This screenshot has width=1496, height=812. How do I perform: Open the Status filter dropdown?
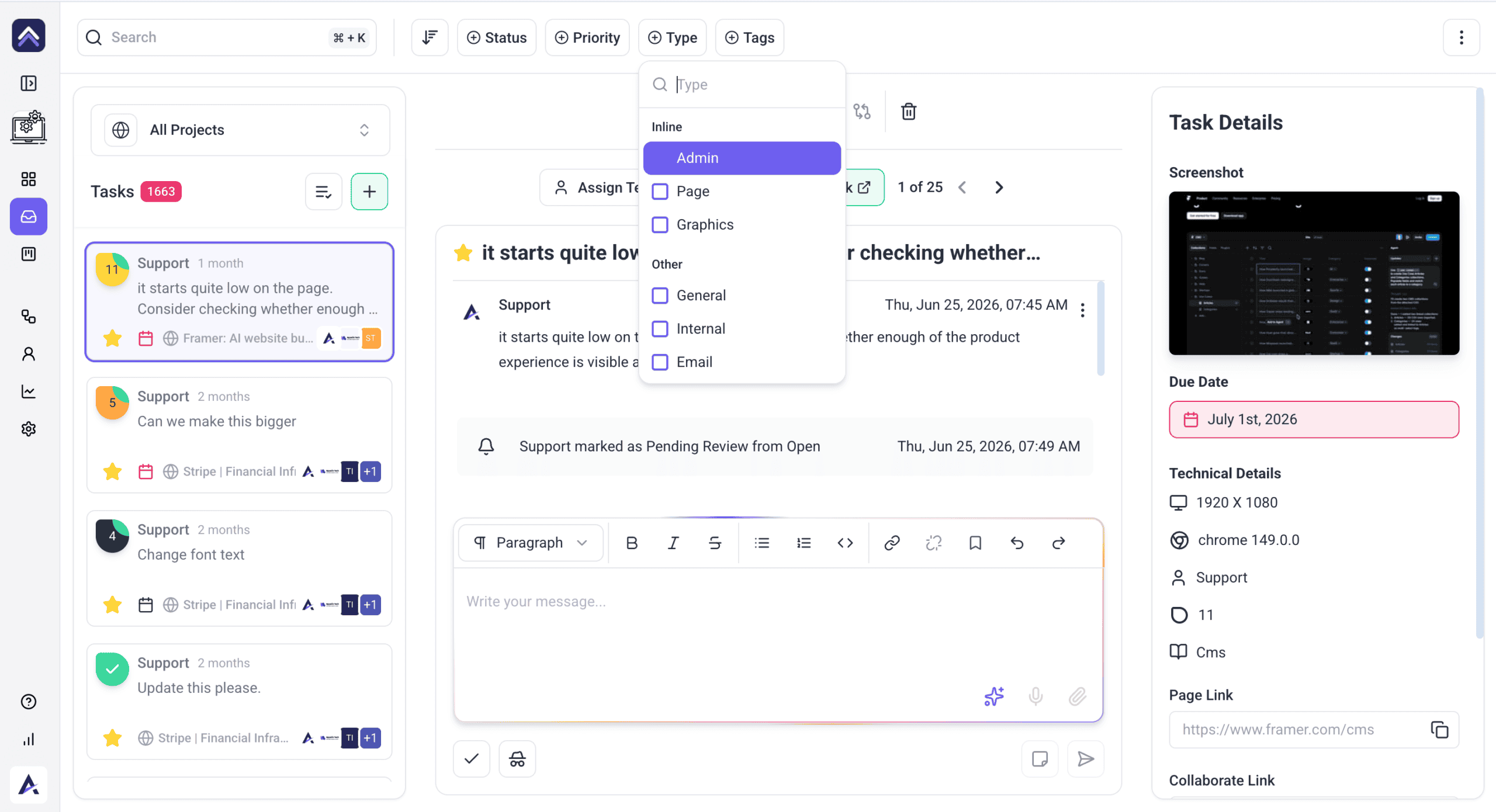[497, 37]
